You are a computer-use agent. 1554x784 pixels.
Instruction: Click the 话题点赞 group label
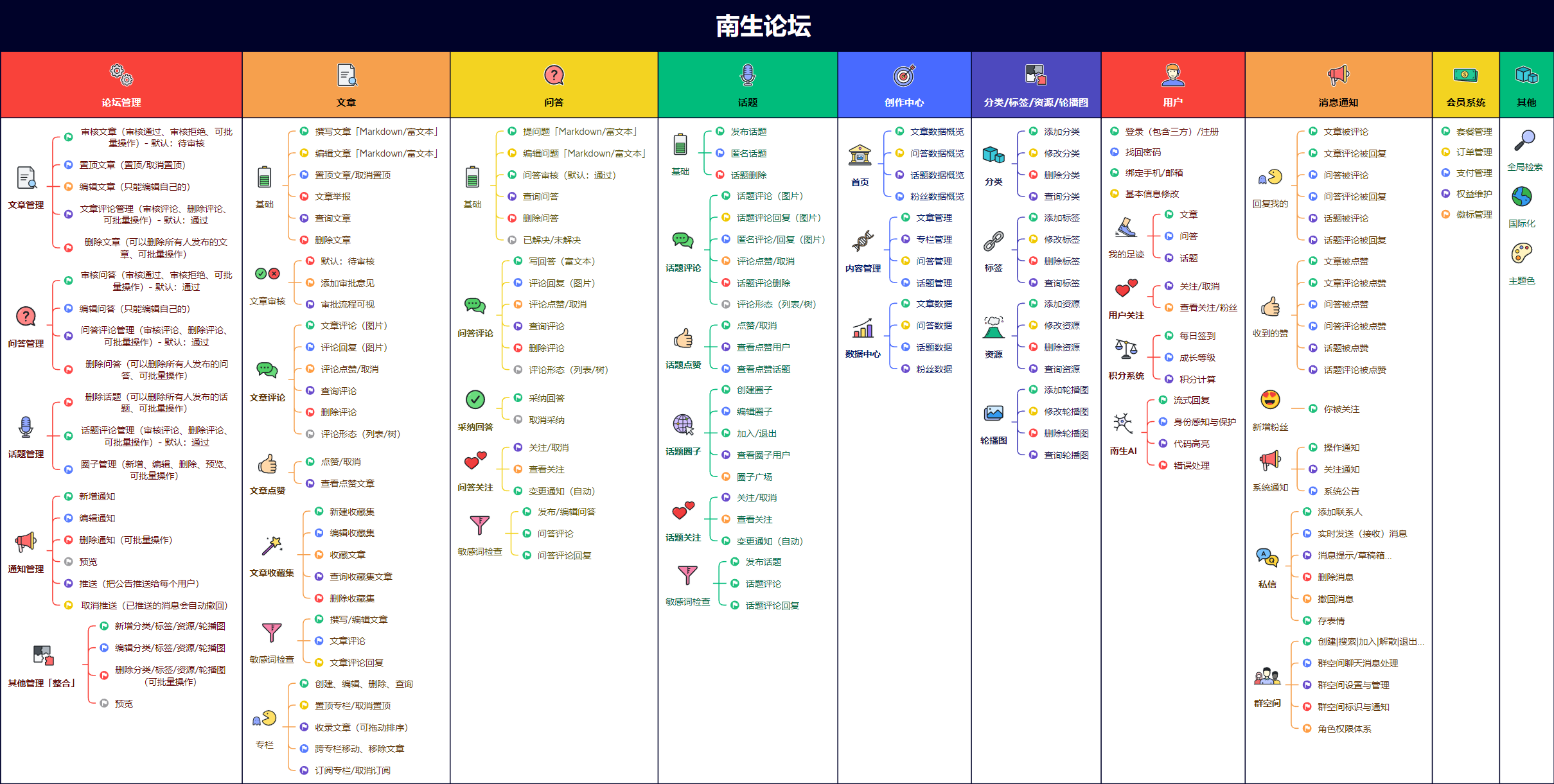point(683,365)
